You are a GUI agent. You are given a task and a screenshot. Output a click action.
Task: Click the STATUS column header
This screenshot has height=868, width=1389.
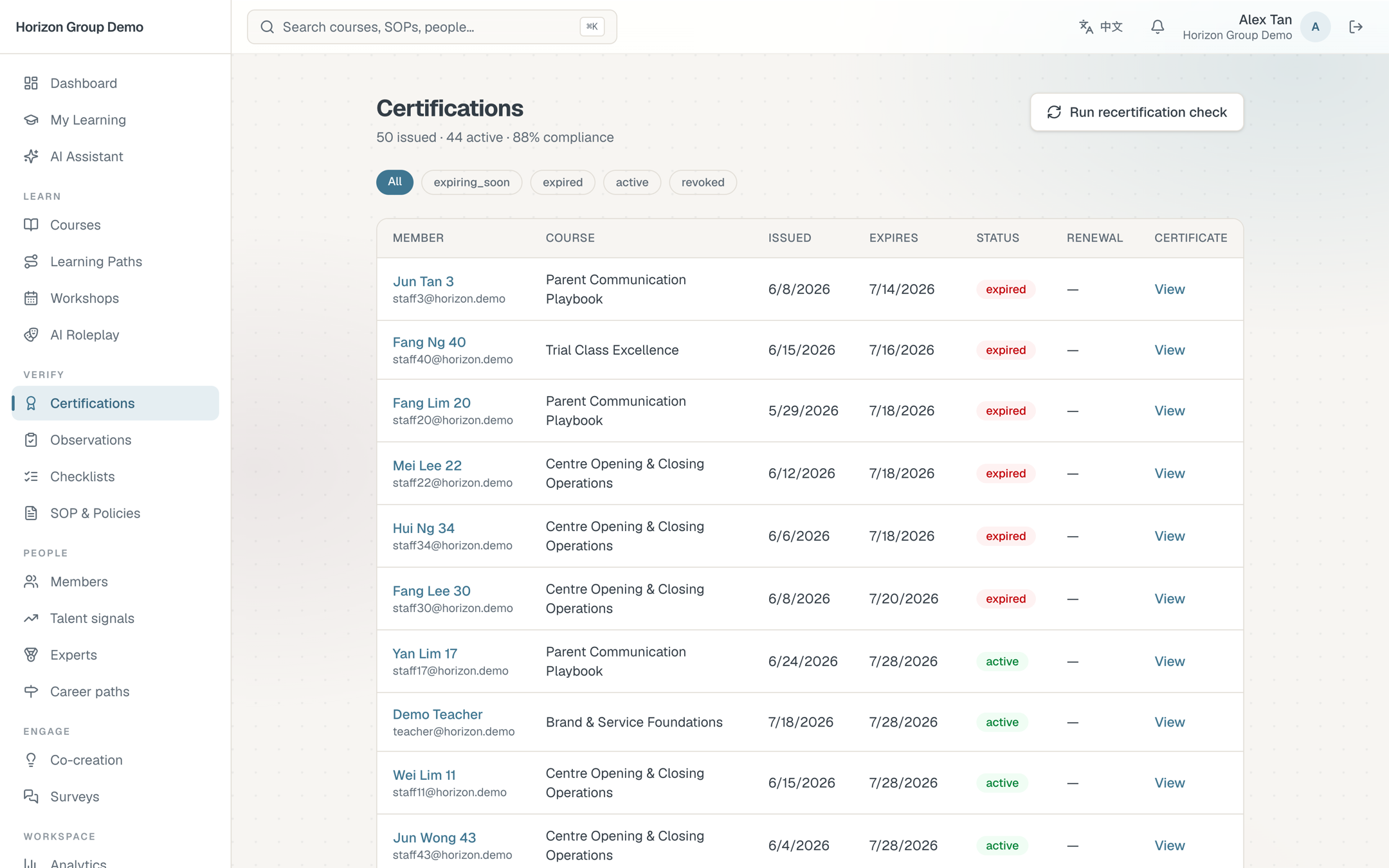point(997,238)
